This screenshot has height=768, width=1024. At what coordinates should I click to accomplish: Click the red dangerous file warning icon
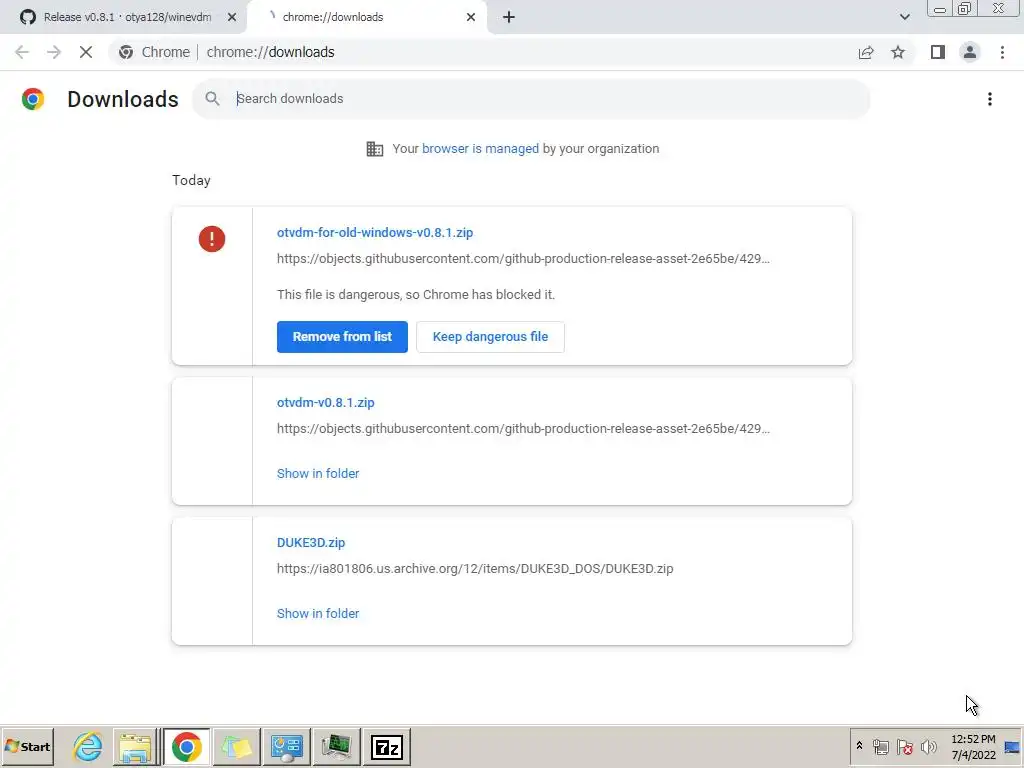click(x=212, y=238)
